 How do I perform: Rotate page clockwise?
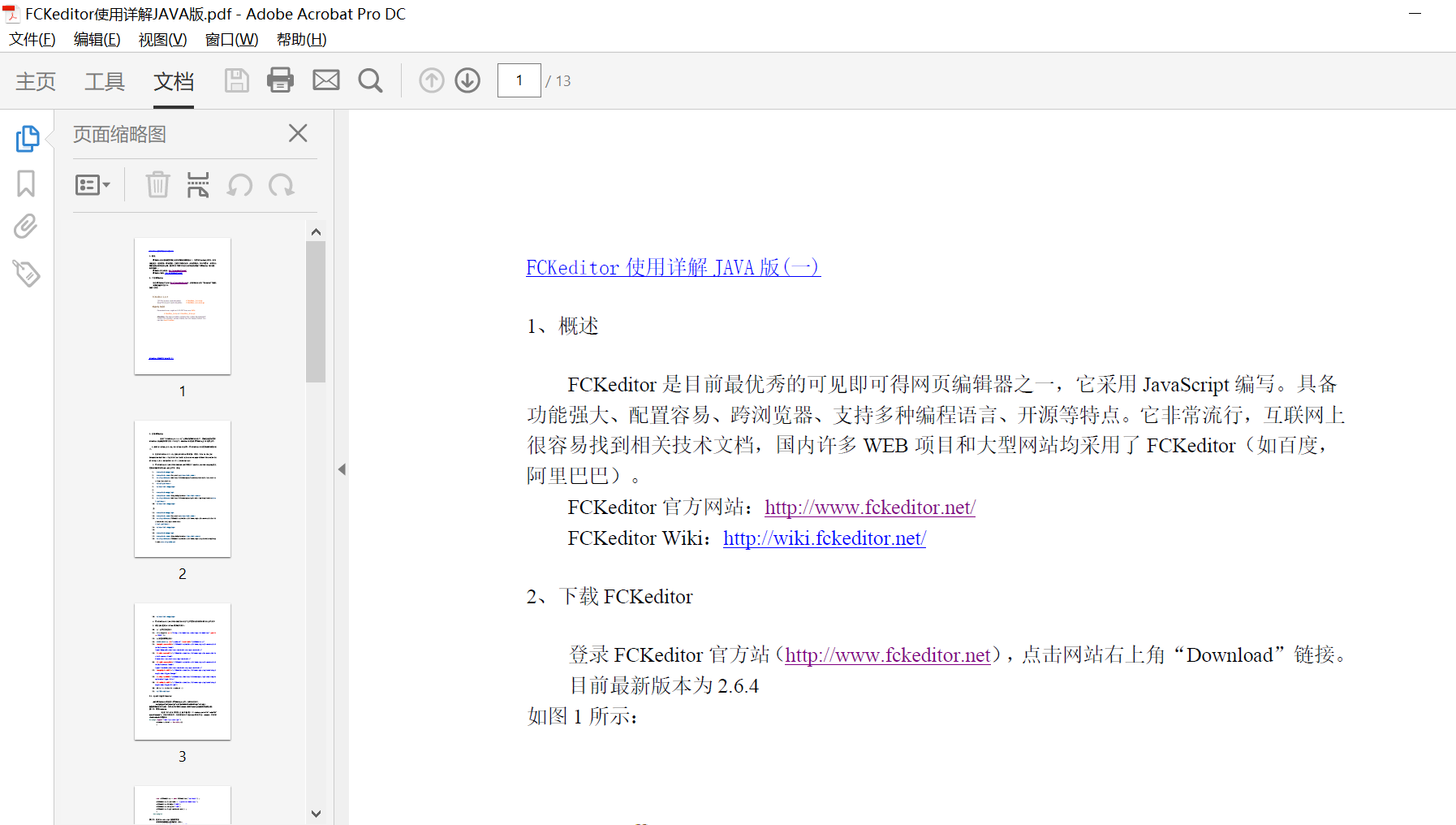coord(281,185)
